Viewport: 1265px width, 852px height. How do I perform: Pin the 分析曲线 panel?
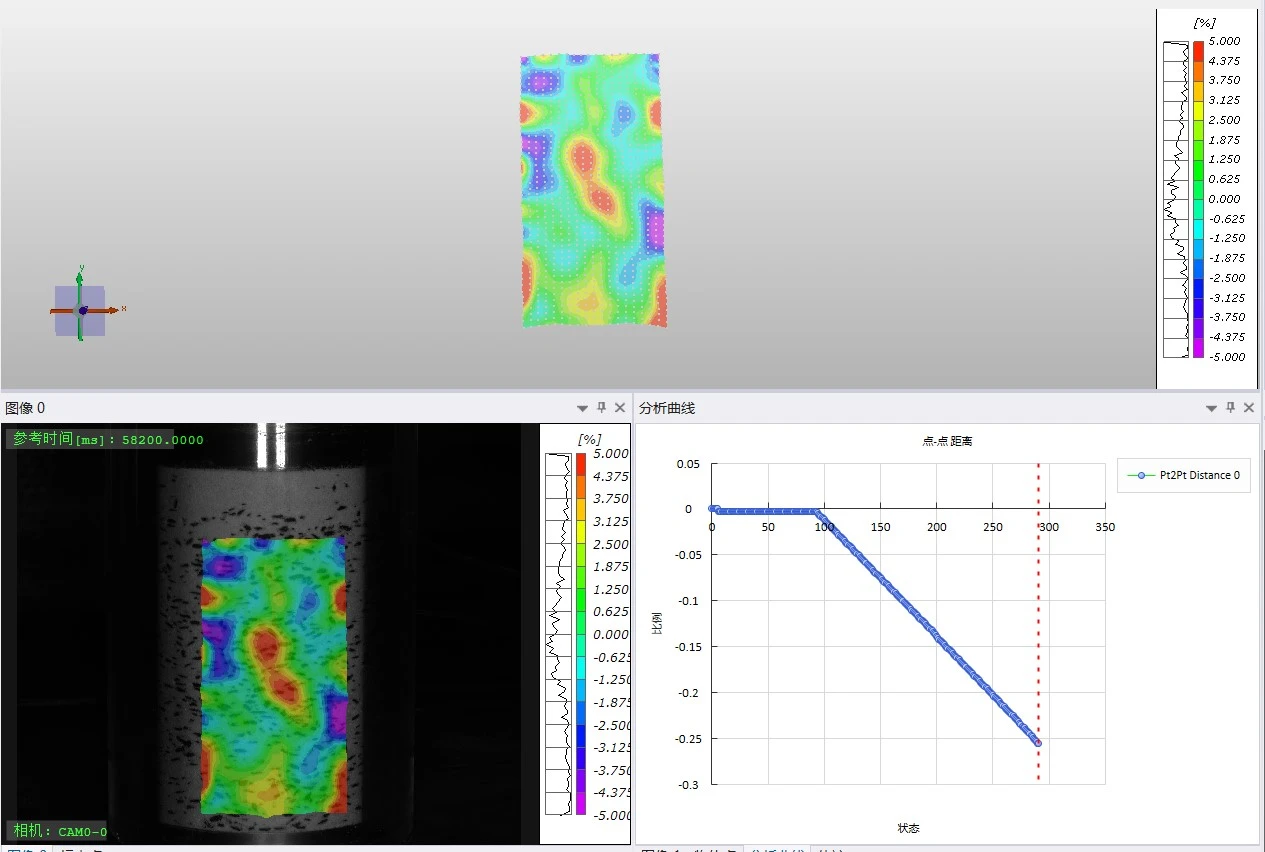tap(1230, 407)
